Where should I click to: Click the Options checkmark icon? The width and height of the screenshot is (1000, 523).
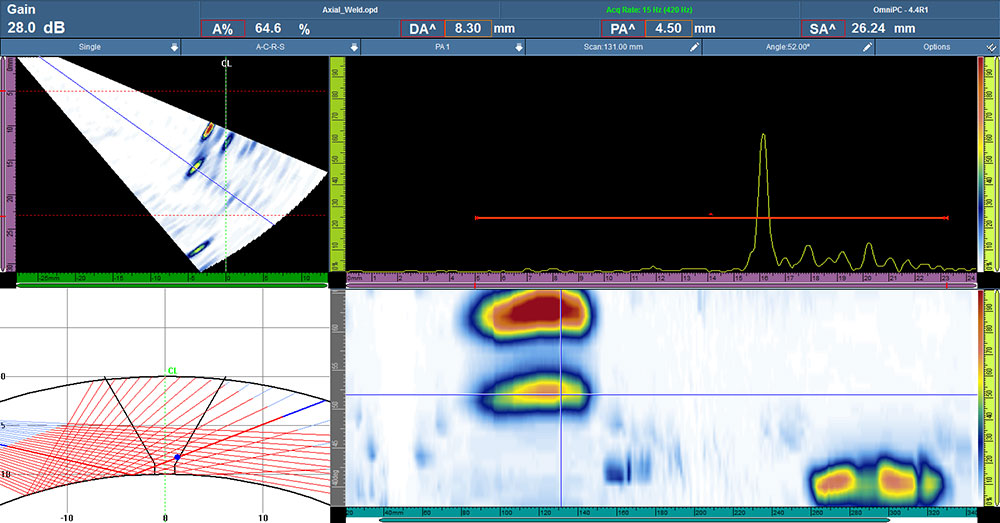pyautogui.click(x=986, y=47)
